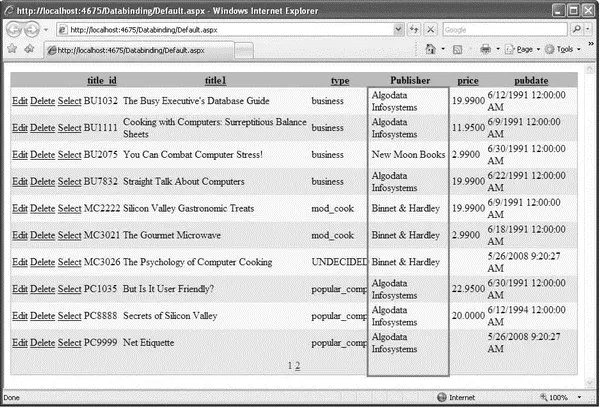Screen dimensions: 600x408
Task: Click title 'The Busy Executive's Database Guide'
Action: 196,101
